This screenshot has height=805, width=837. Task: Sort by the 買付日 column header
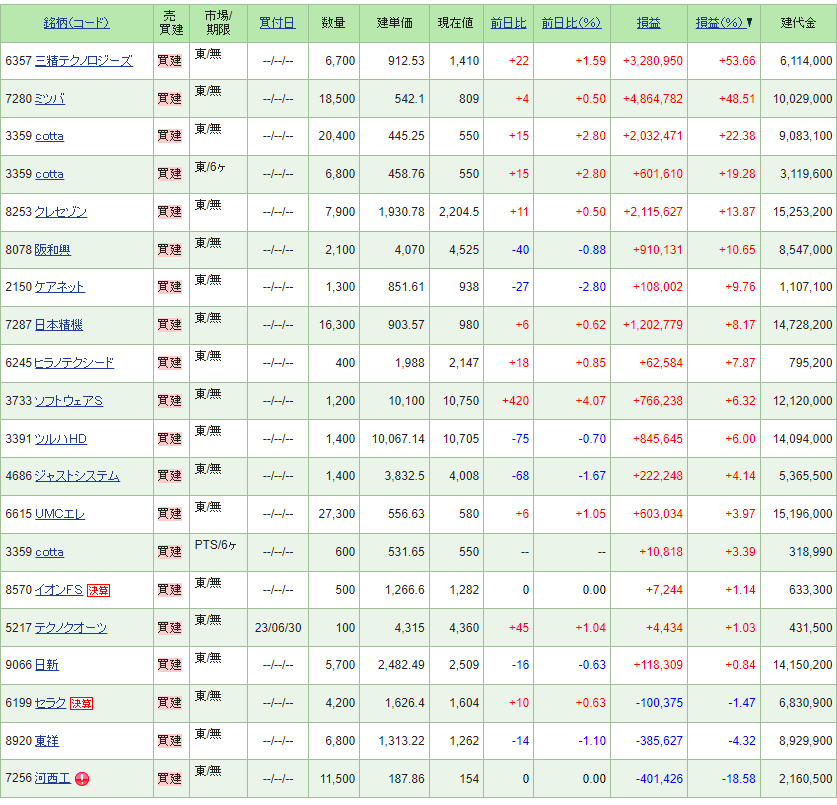[277, 22]
